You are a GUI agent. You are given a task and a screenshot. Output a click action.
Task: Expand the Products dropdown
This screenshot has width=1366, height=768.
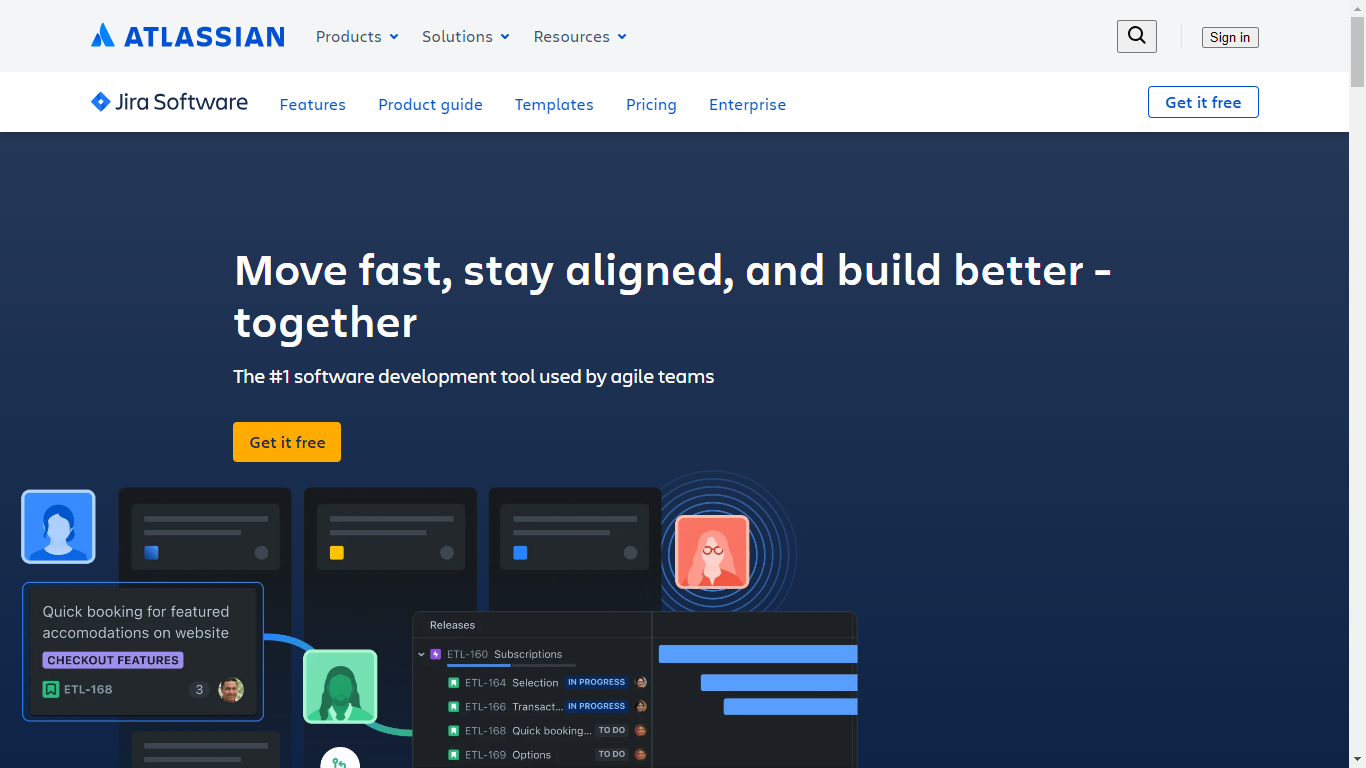tap(357, 36)
